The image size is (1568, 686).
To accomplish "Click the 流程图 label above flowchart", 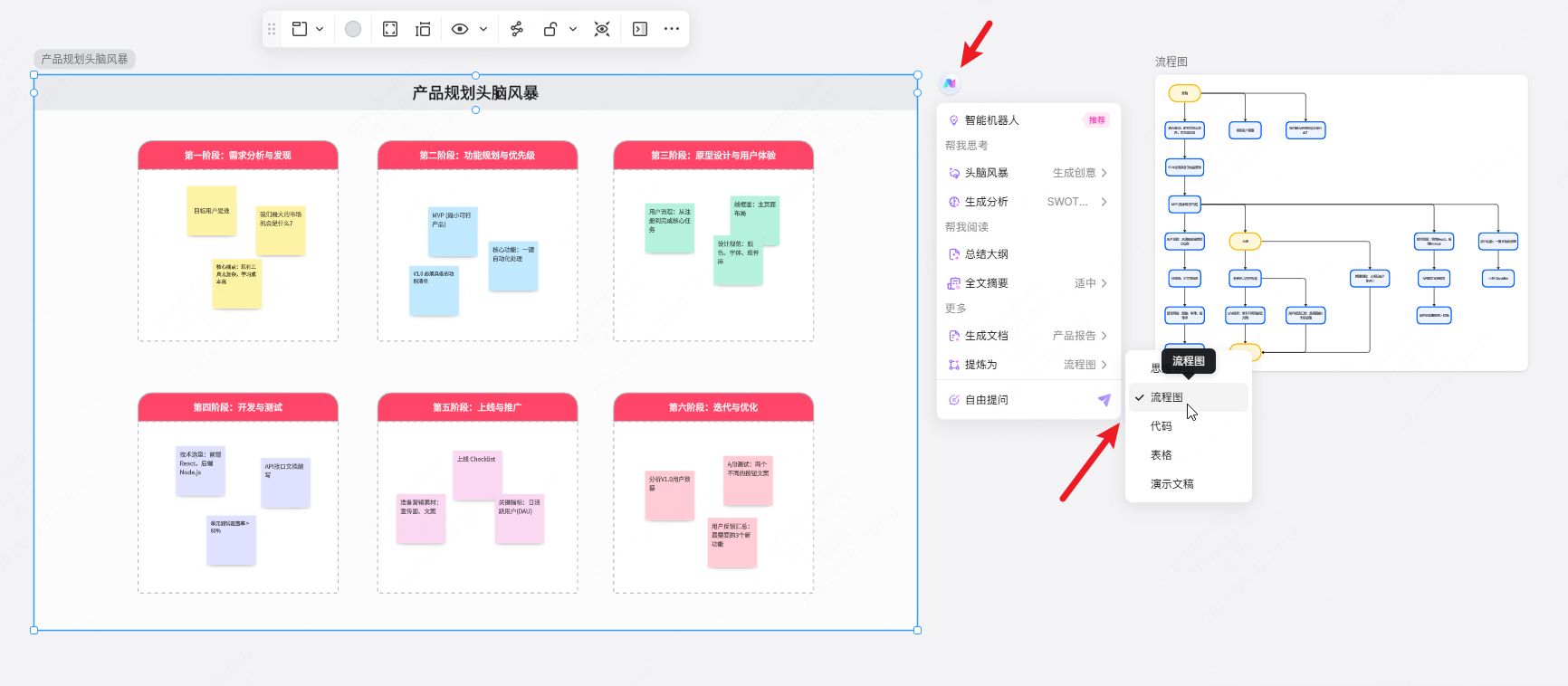I will coord(1171,62).
